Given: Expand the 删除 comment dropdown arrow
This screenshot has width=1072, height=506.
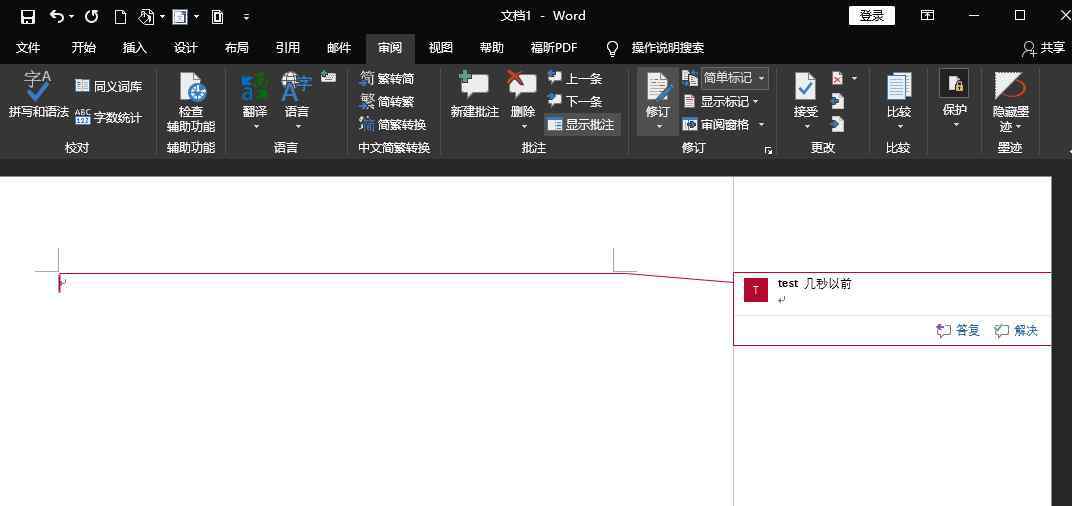Looking at the screenshot, I should click(524, 126).
